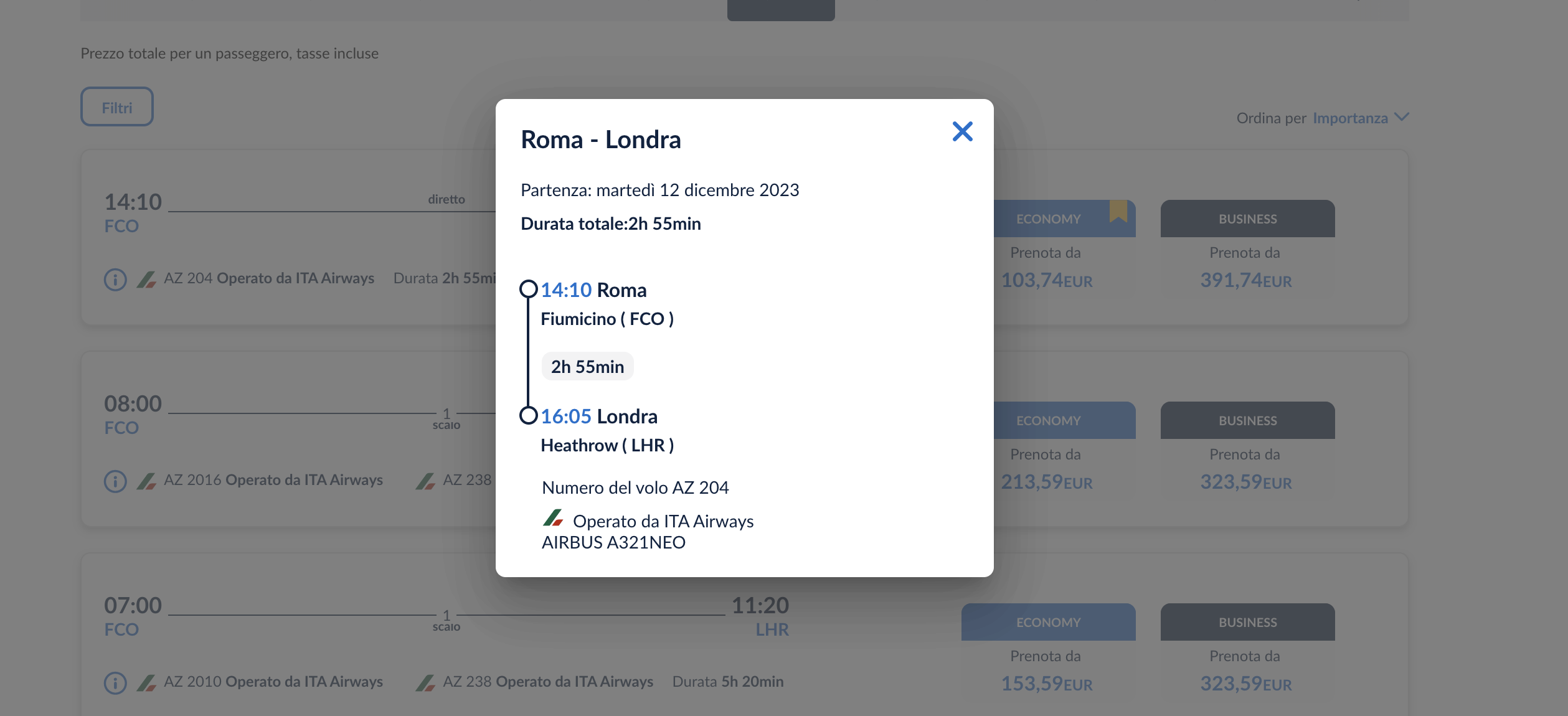
Task: Click ITA Airways logo beside AZ 2016
Action: point(146,481)
